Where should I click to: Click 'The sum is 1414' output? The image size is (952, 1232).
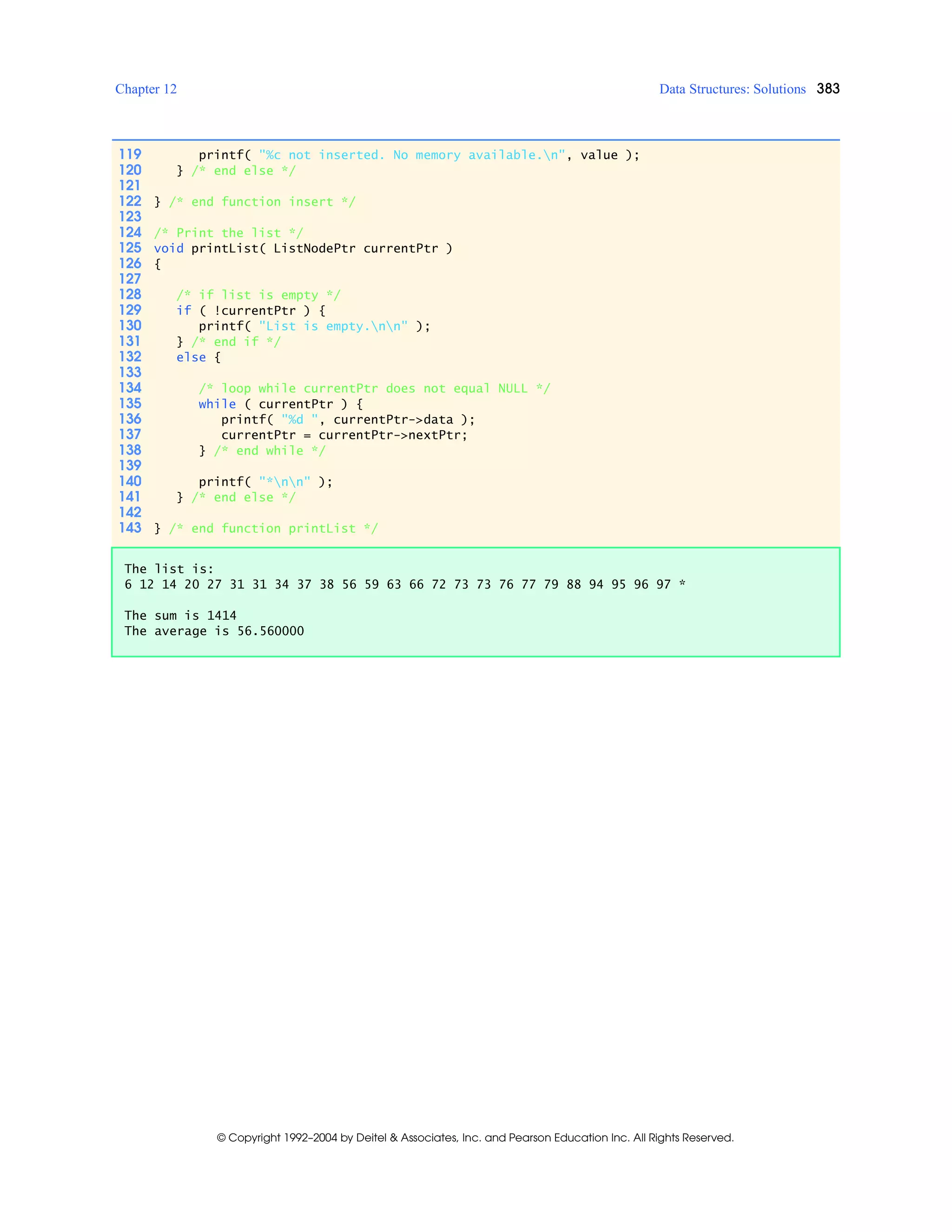point(180,616)
